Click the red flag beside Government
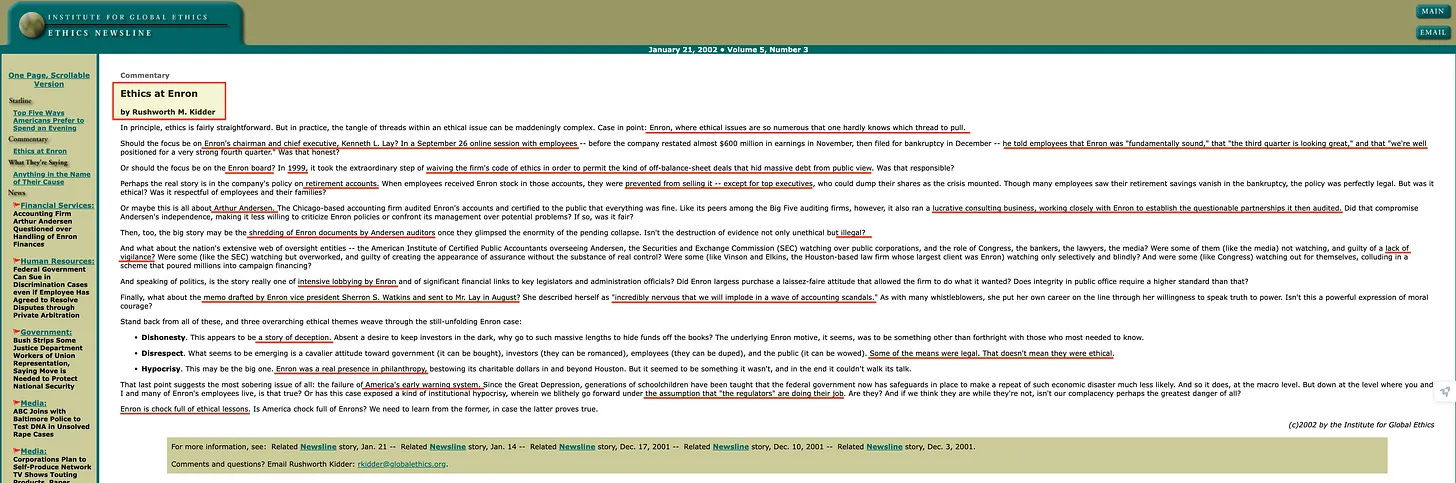Image resolution: width=1456 pixels, height=483 pixels. (x=16, y=331)
